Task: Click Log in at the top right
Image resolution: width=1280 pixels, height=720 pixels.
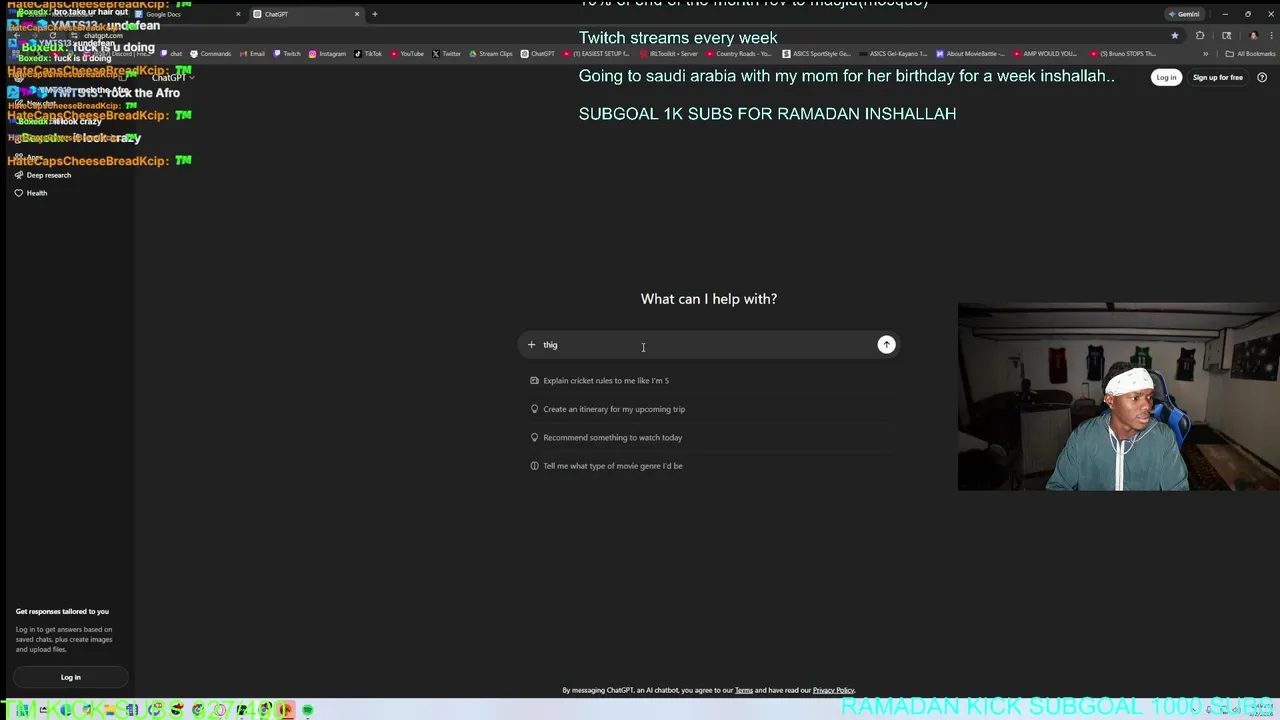Action: (x=1166, y=77)
